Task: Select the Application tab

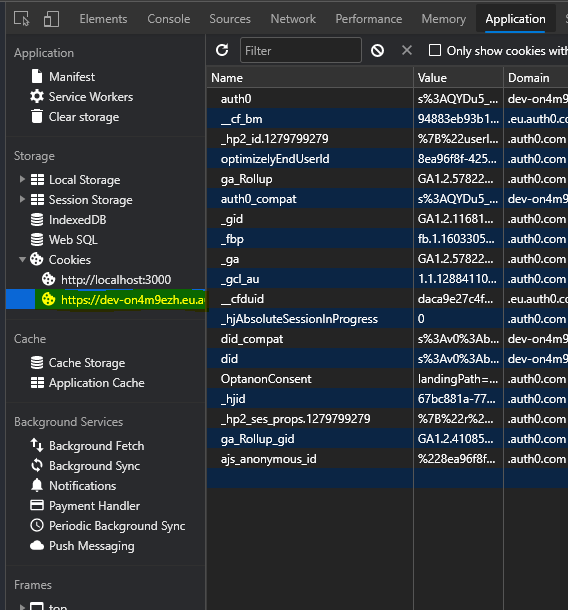Action: [515, 19]
